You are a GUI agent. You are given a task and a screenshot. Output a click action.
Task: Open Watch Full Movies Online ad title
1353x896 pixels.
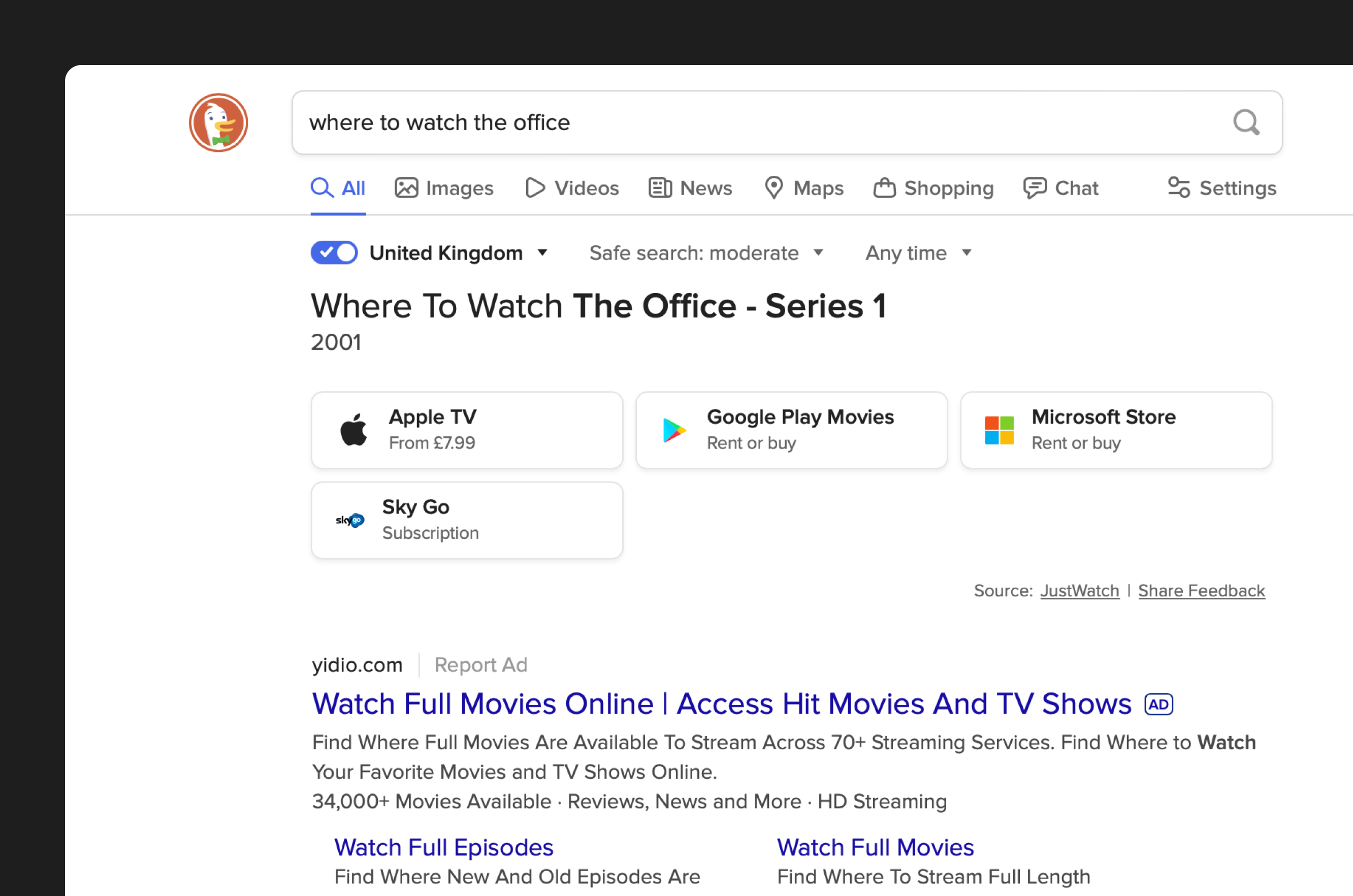tap(722, 703)
